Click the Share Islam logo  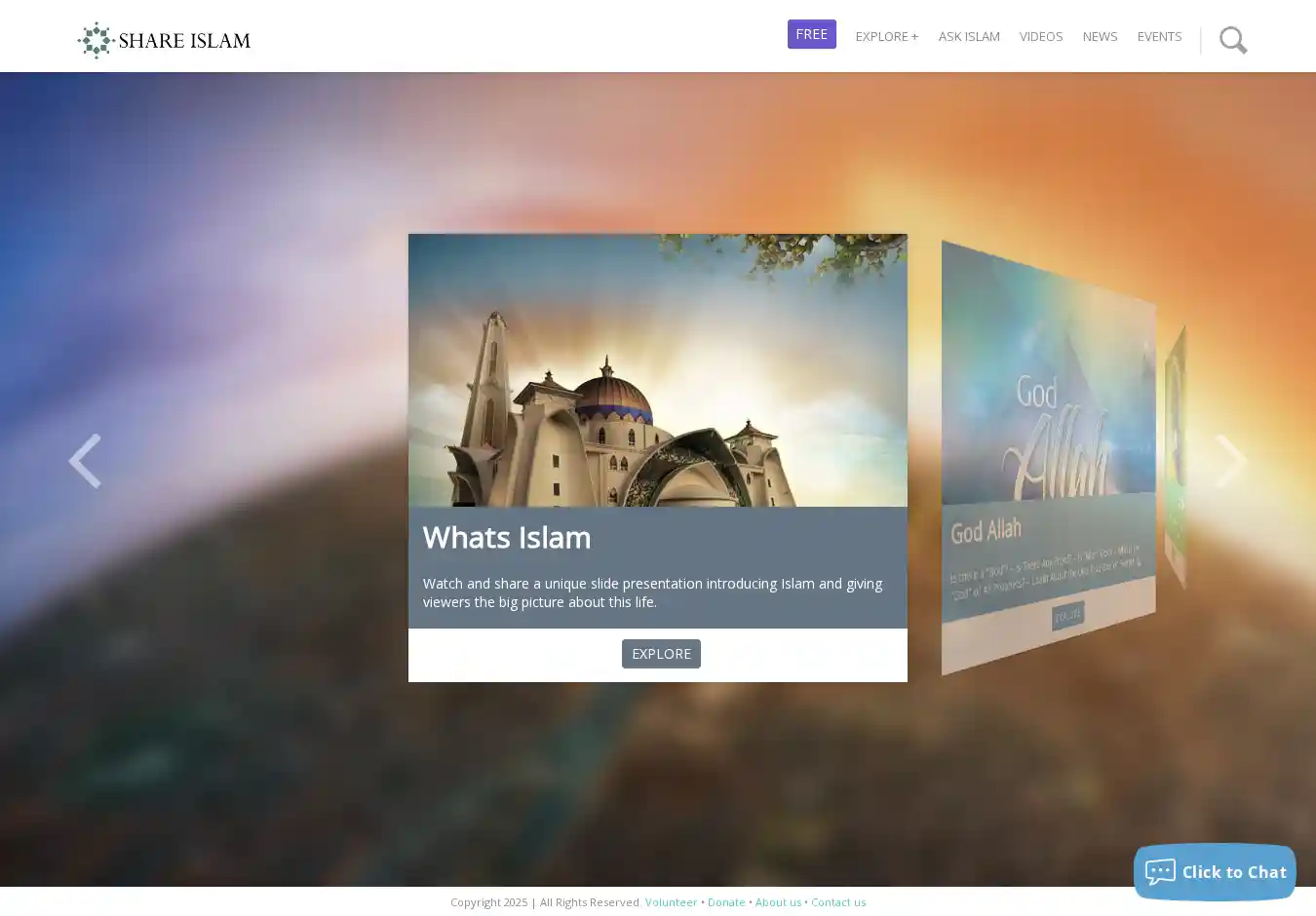pos(164,40)
